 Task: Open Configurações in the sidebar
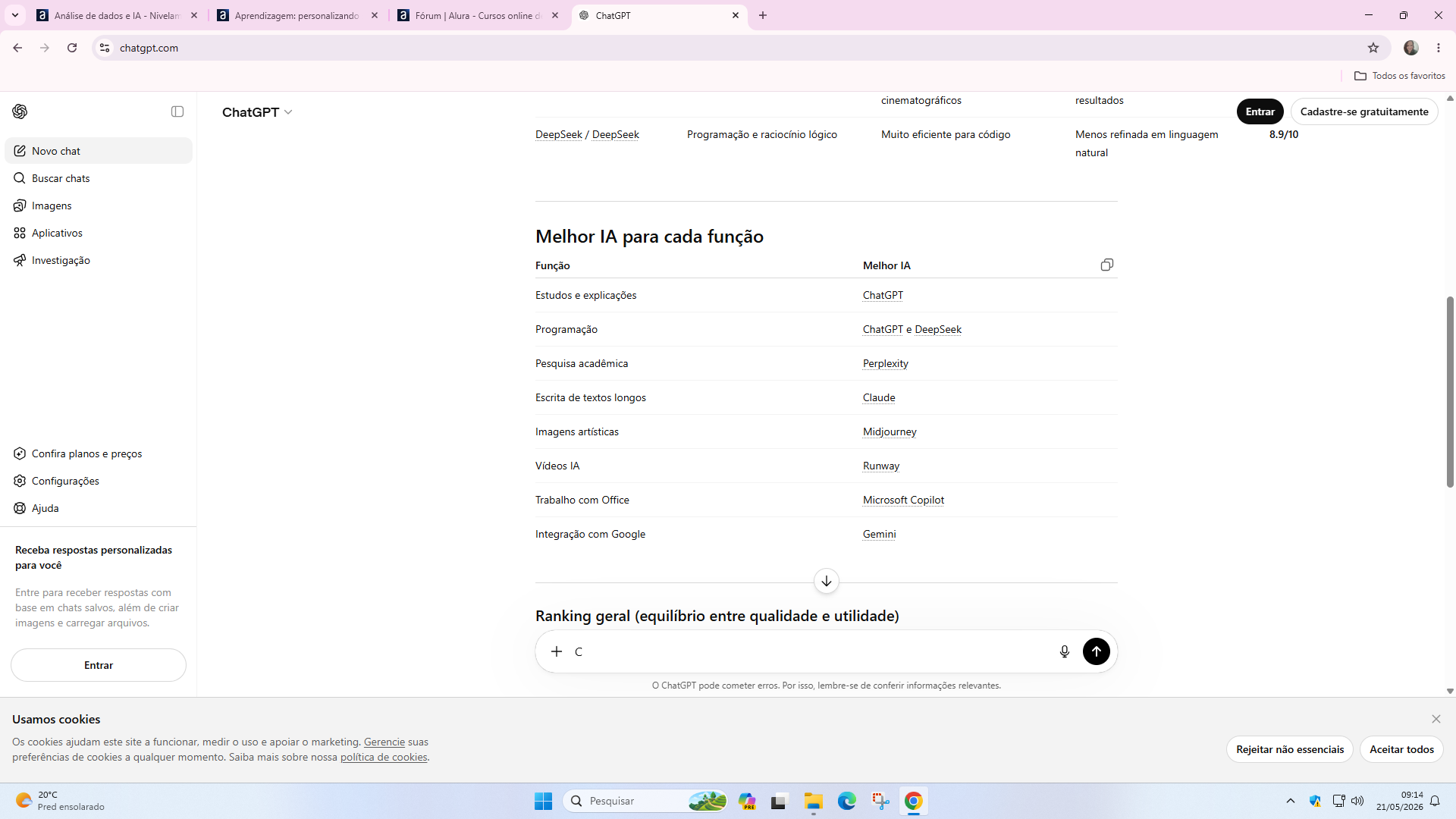coord(99,481)
